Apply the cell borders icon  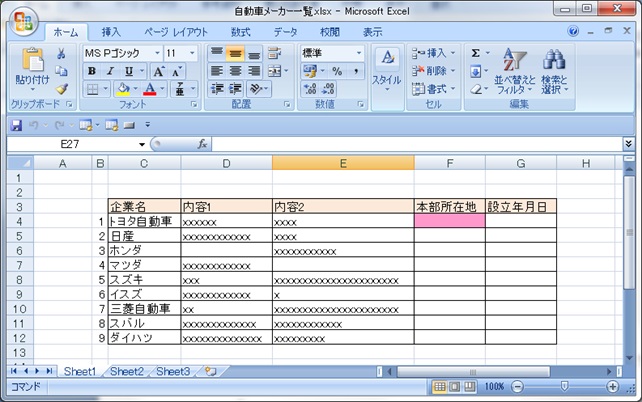coord(93,89)
